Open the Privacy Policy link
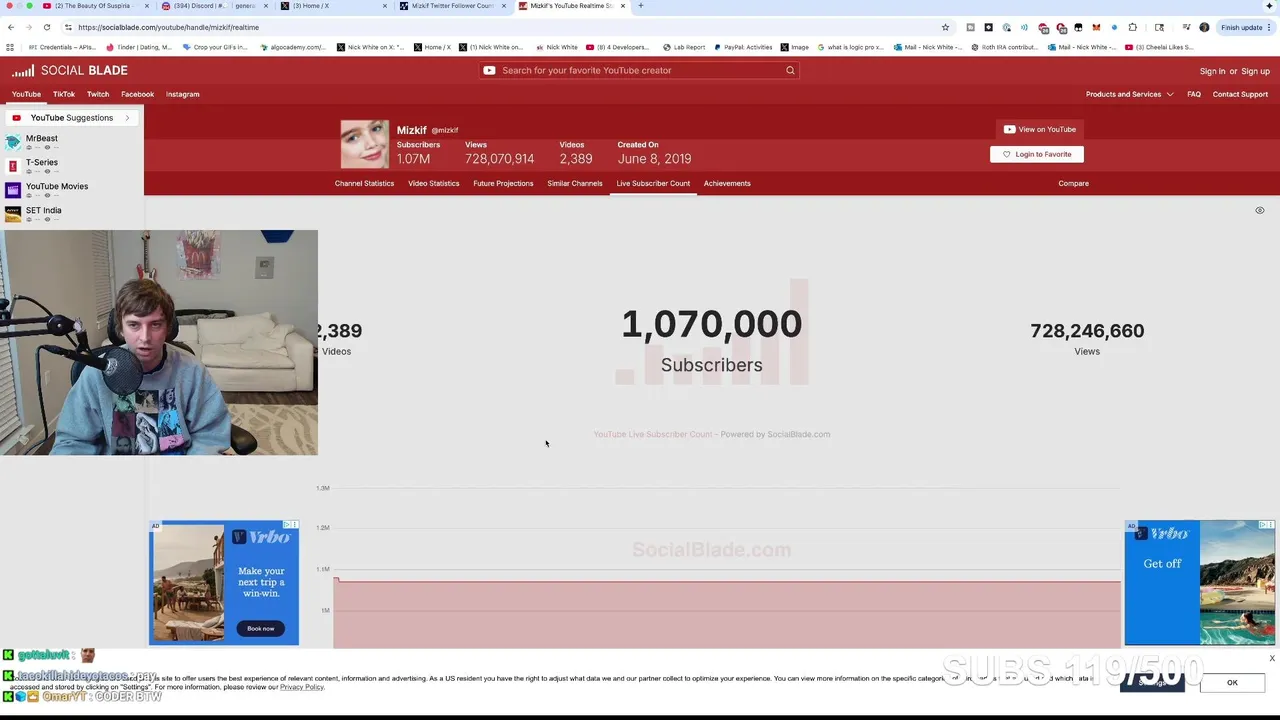The height and width of the screenshot is (720, 1280). pos(301,687)
